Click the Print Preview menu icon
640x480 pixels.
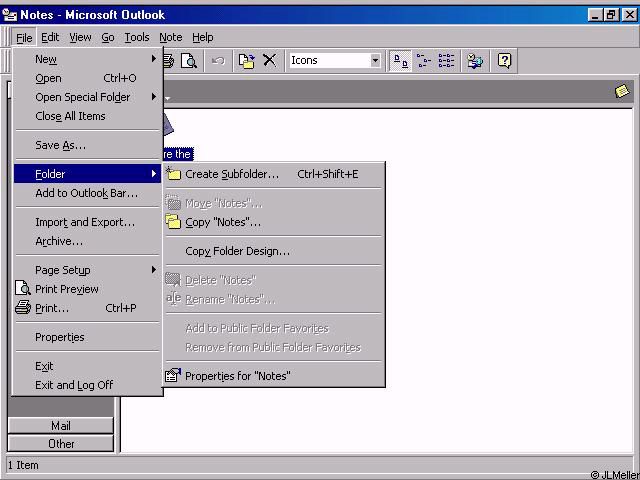tap(23, 289)
